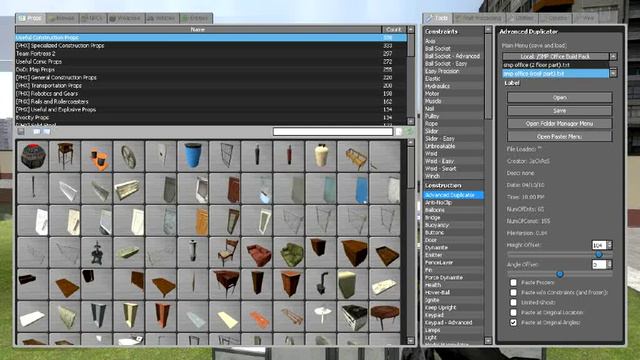Select the Winch tool
Viewport: 640px width, 360px height.
[x=453, y=176]
